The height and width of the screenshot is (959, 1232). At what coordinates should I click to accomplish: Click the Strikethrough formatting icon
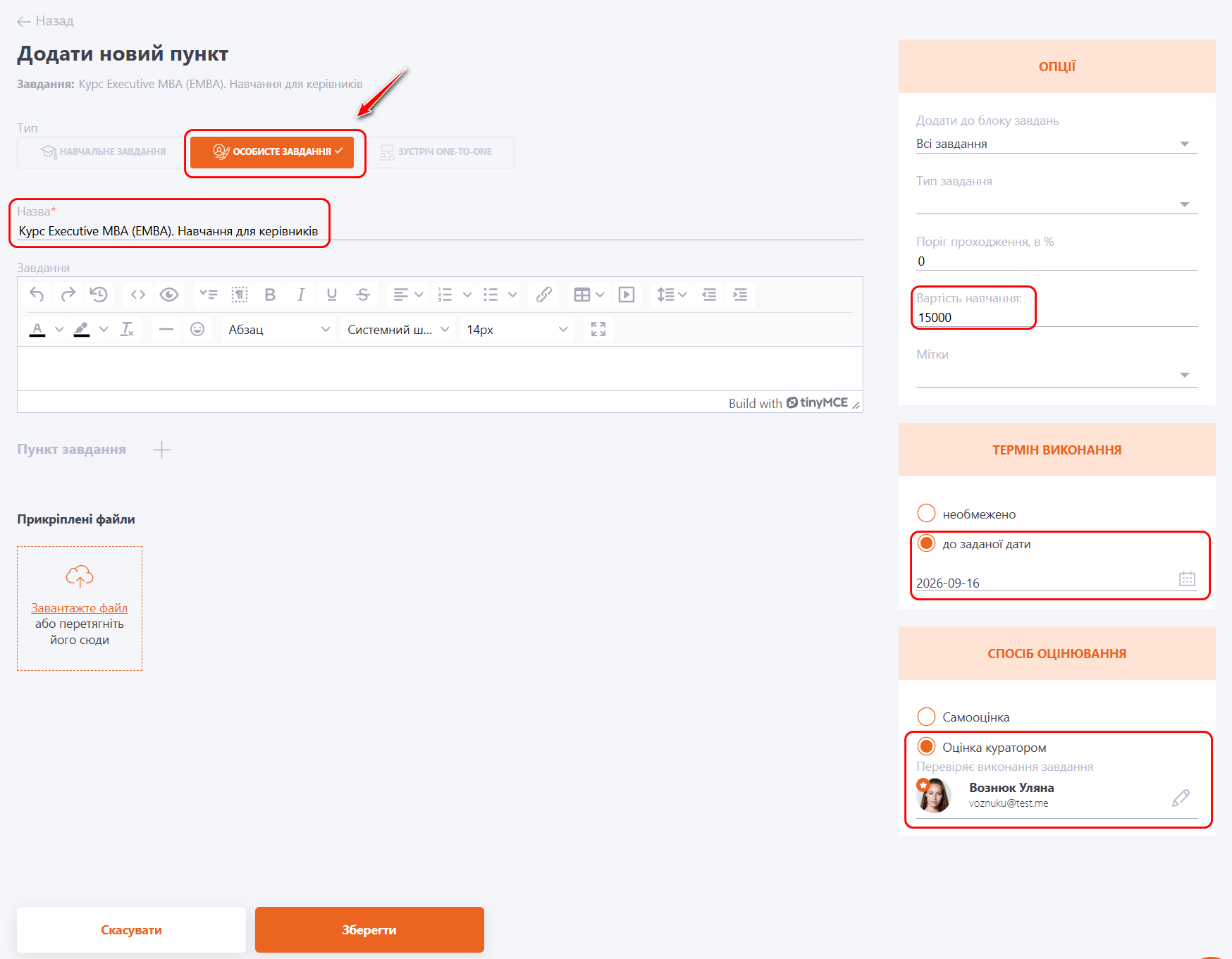pyautogui.click(x=363, y=295)
